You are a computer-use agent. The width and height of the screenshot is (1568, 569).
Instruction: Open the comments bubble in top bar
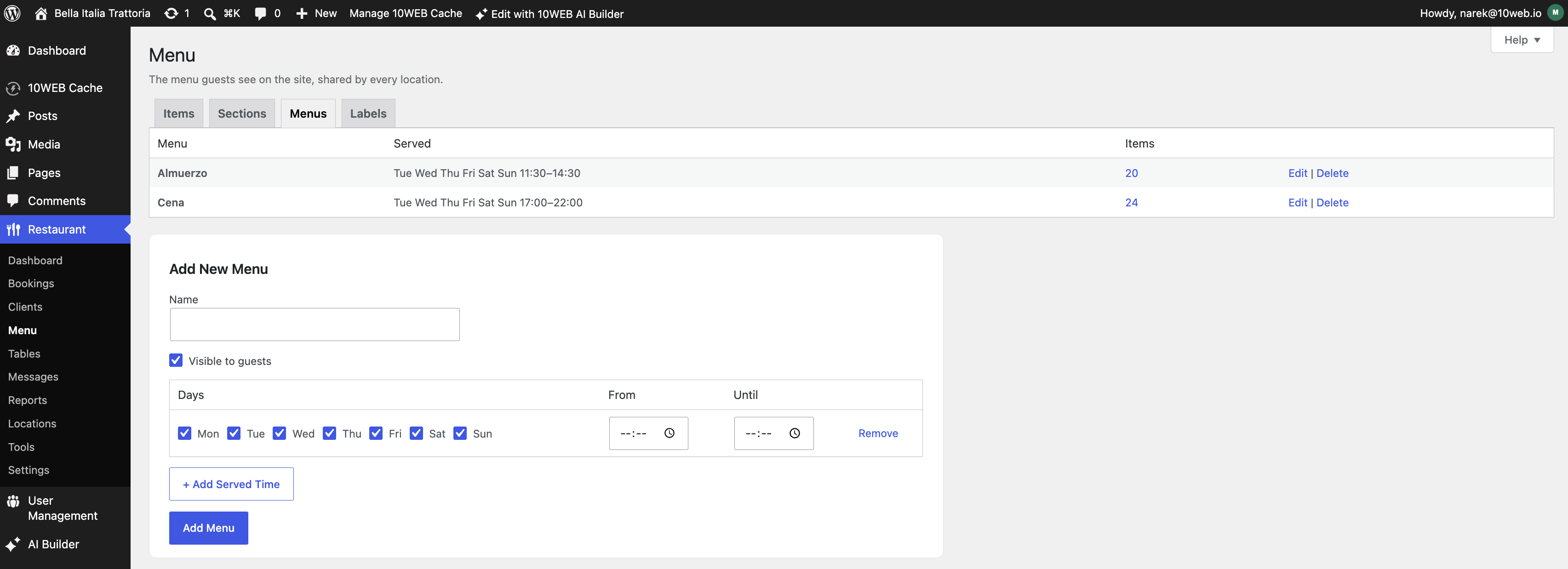tap(261, 13)
